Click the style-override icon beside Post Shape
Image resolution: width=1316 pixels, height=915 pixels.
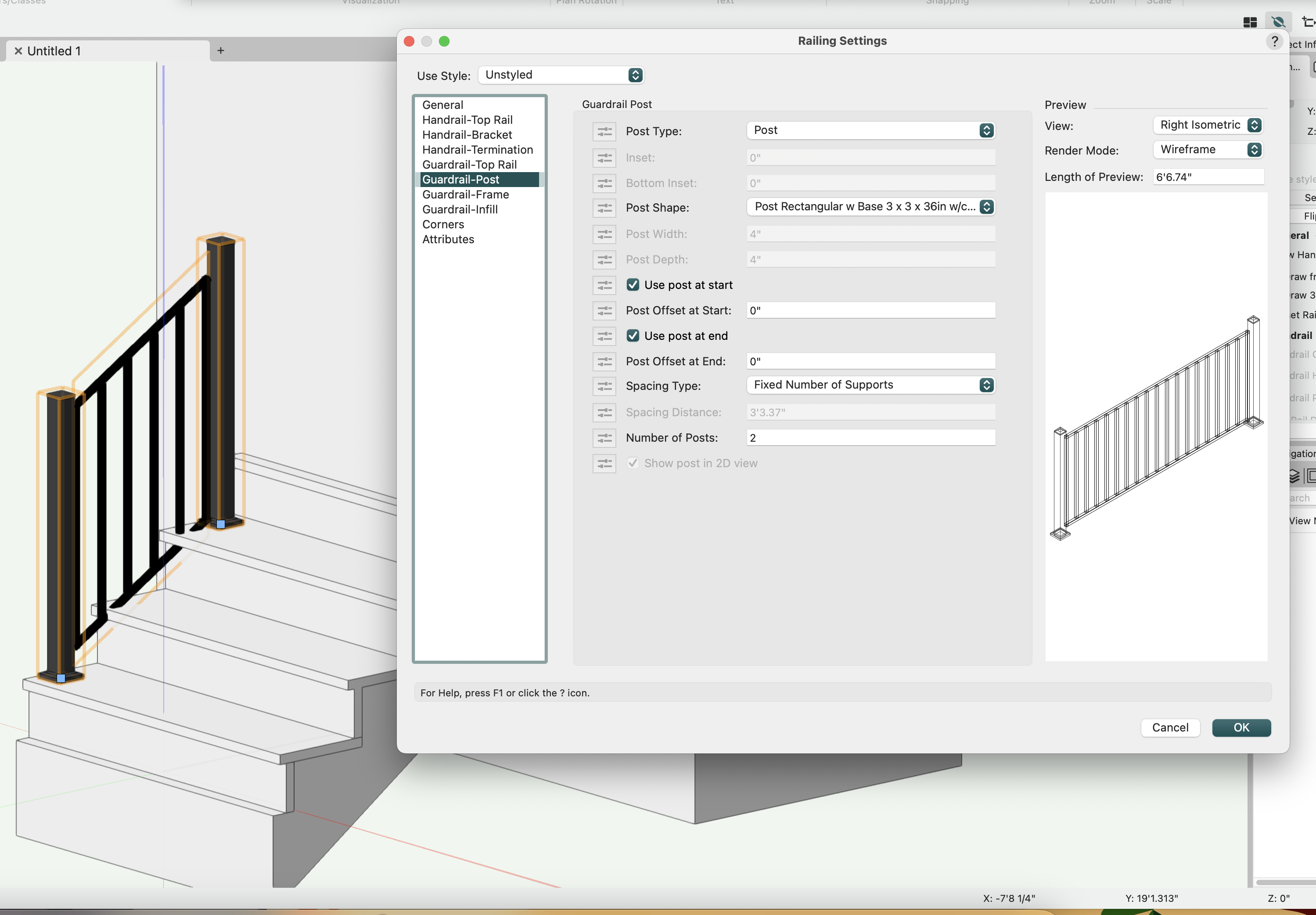pos(604,208)
